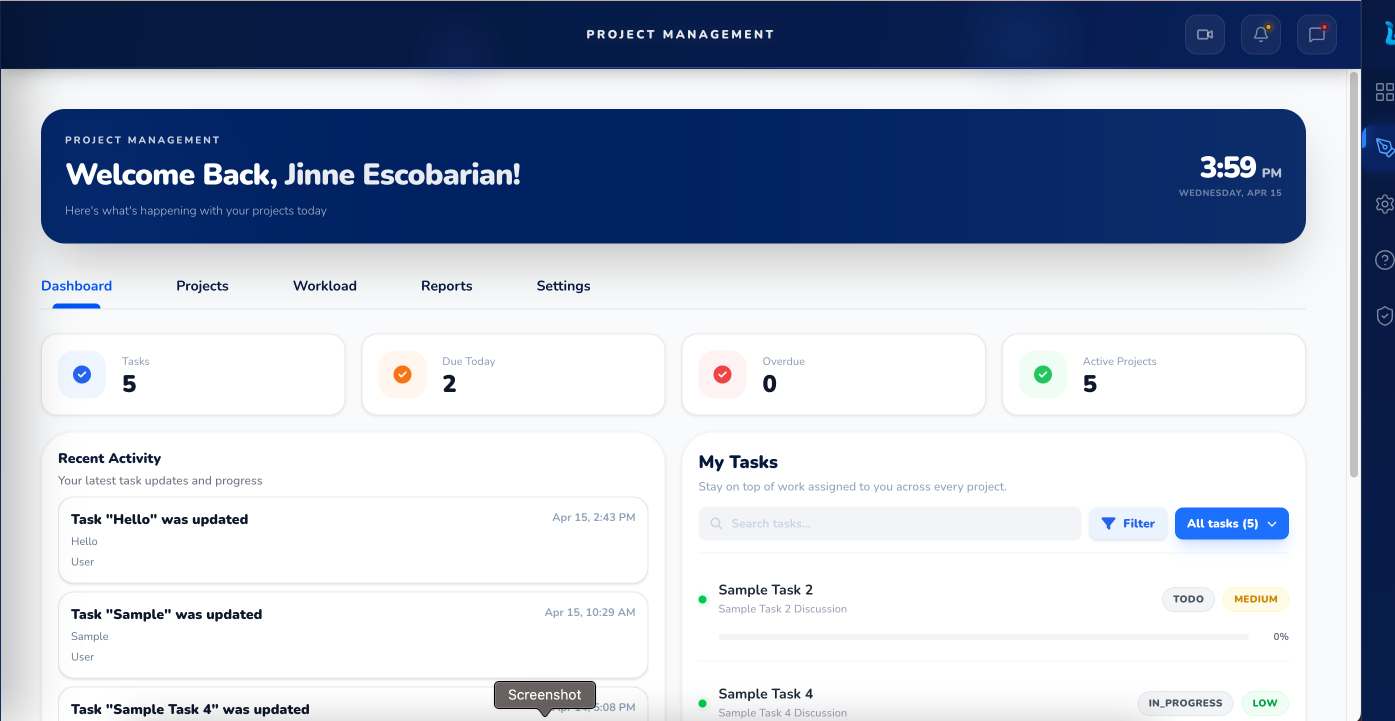Click the Recent Activity heading
Image resolution: width=1395 pixels, height=721 pixels.
pyautogui.click(x=109, y=458)
